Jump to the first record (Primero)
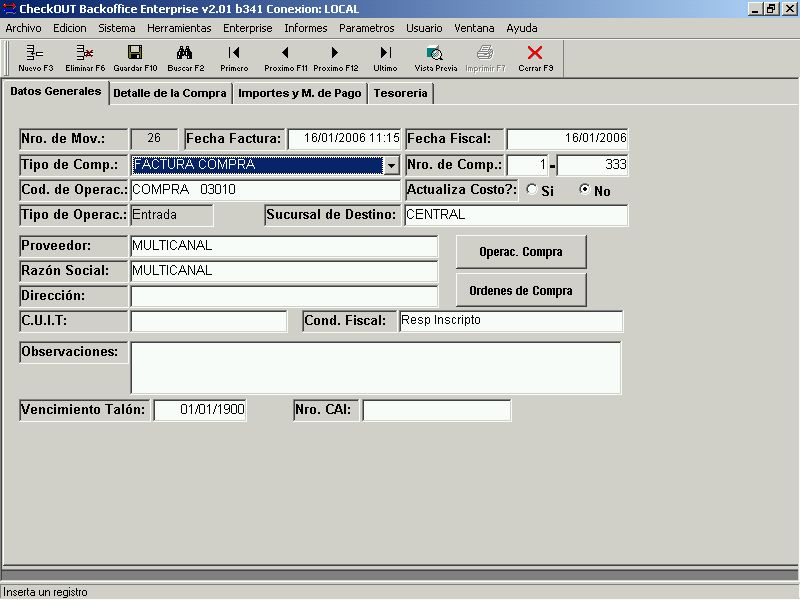 point(234,58)
